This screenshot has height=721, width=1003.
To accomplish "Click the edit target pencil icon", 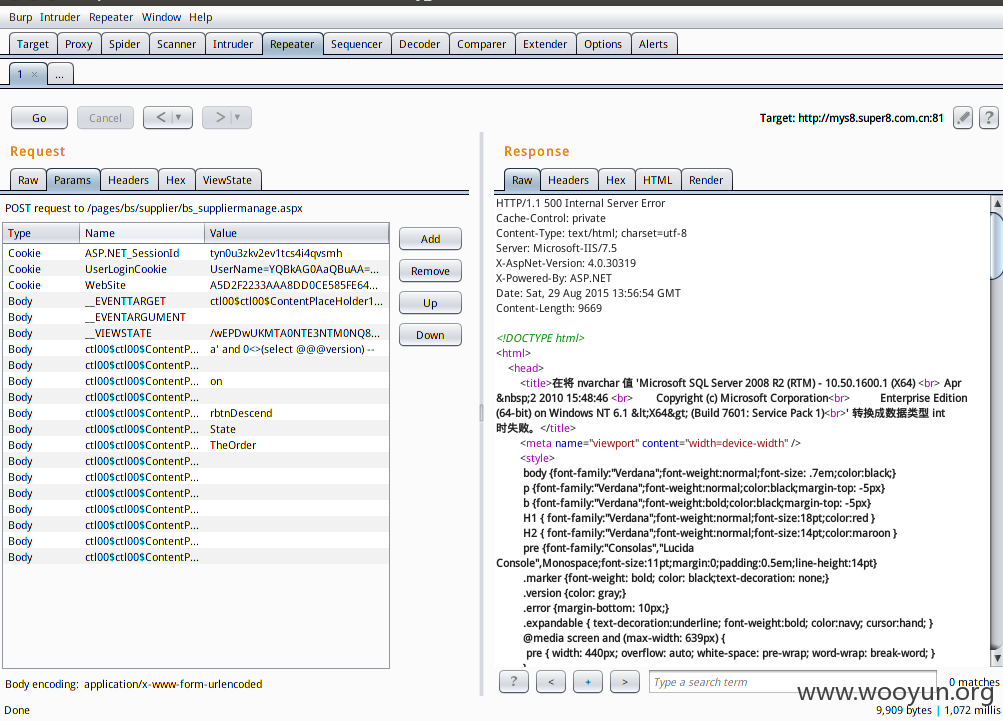I will tap(963, 118).
